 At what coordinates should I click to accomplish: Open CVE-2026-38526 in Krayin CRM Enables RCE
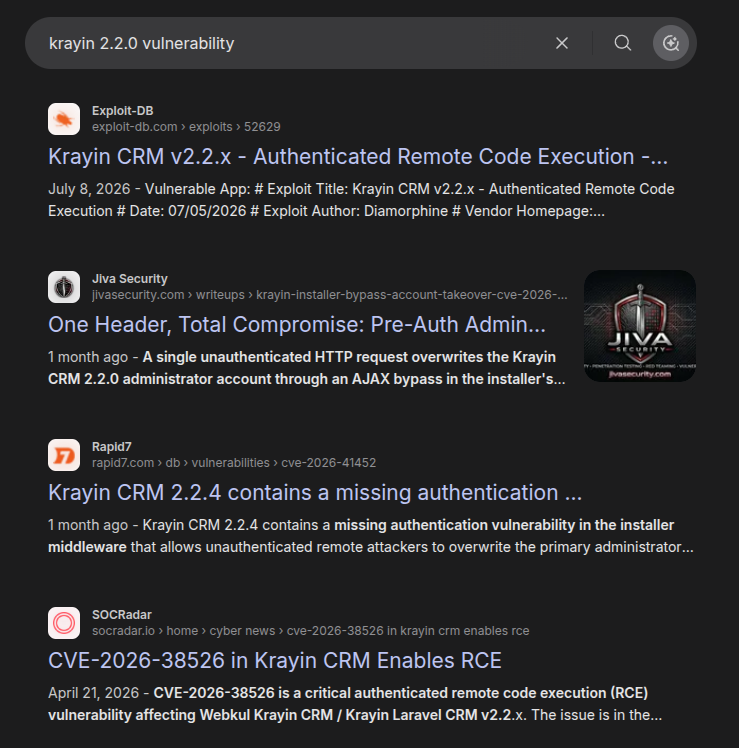(x=275, y=660)
